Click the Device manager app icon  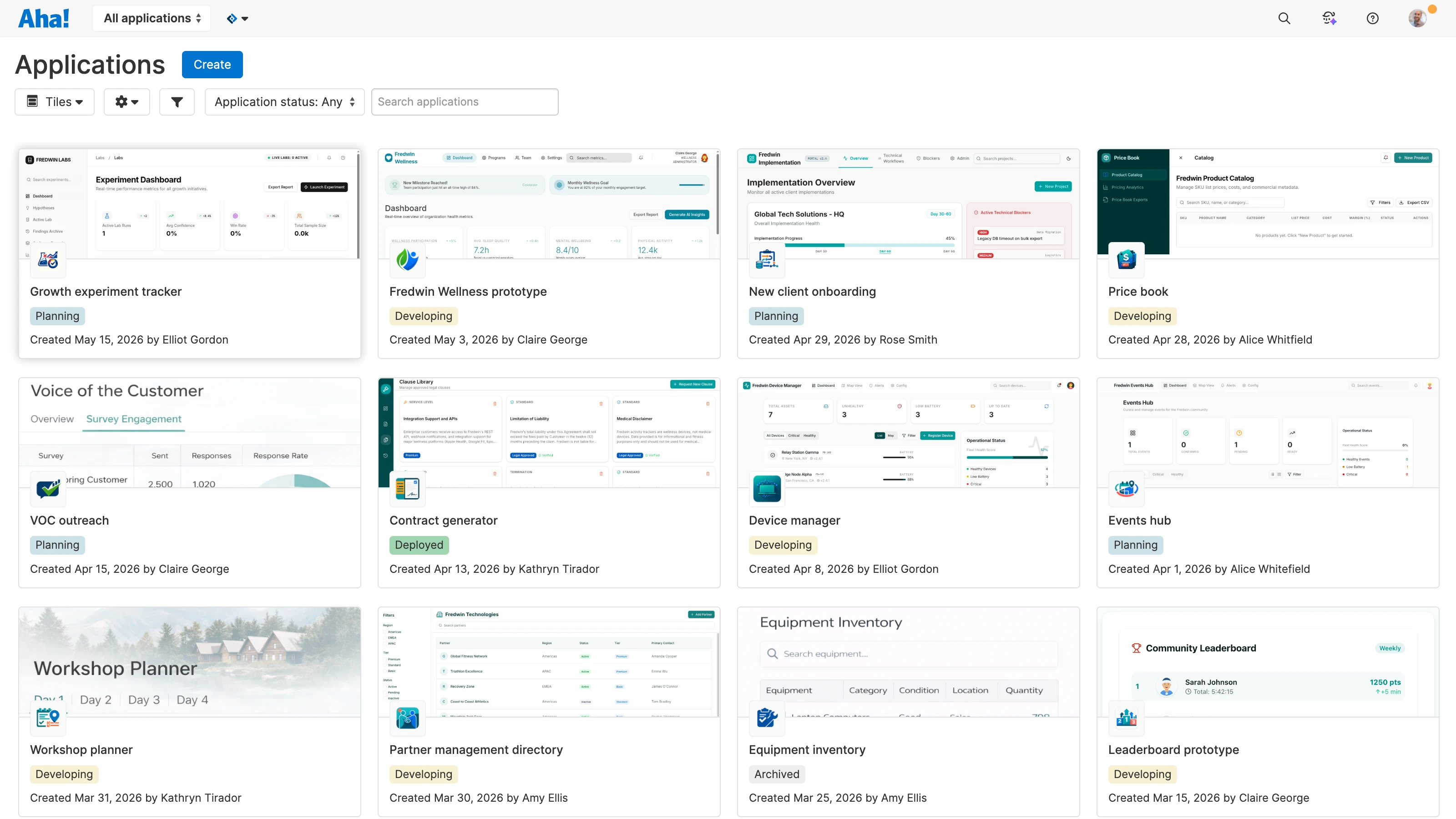click(x=766, y=489)
